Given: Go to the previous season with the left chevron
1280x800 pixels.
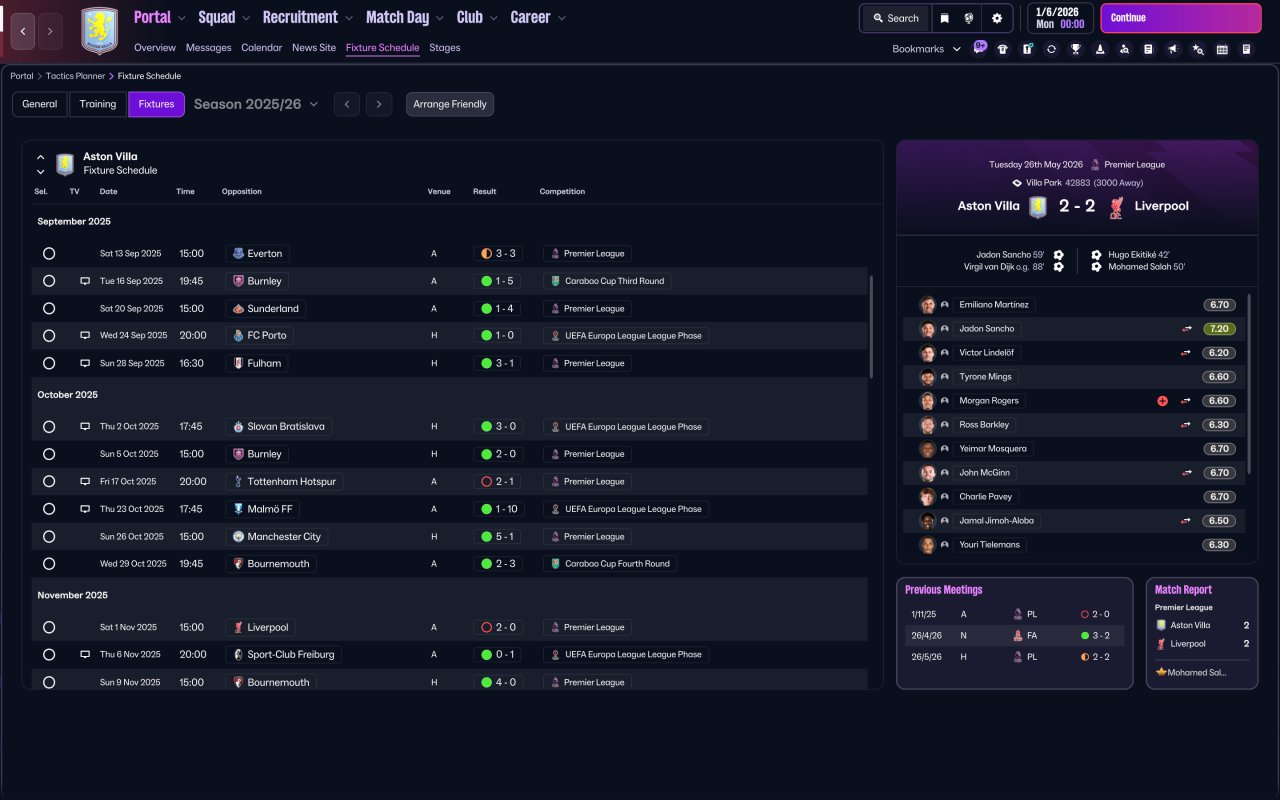Looking at the screenshot, I should click(x=347, y=104).
